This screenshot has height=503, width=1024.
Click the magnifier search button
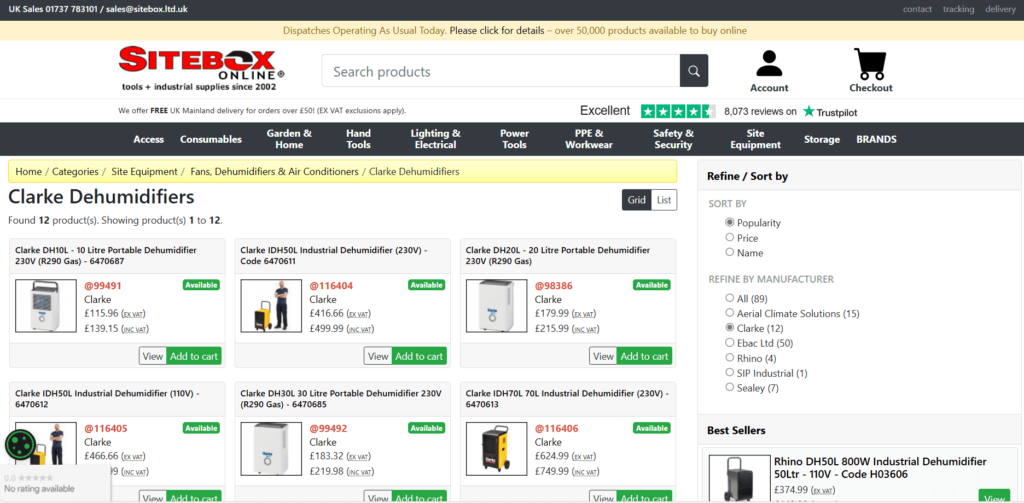click(694, 71)
